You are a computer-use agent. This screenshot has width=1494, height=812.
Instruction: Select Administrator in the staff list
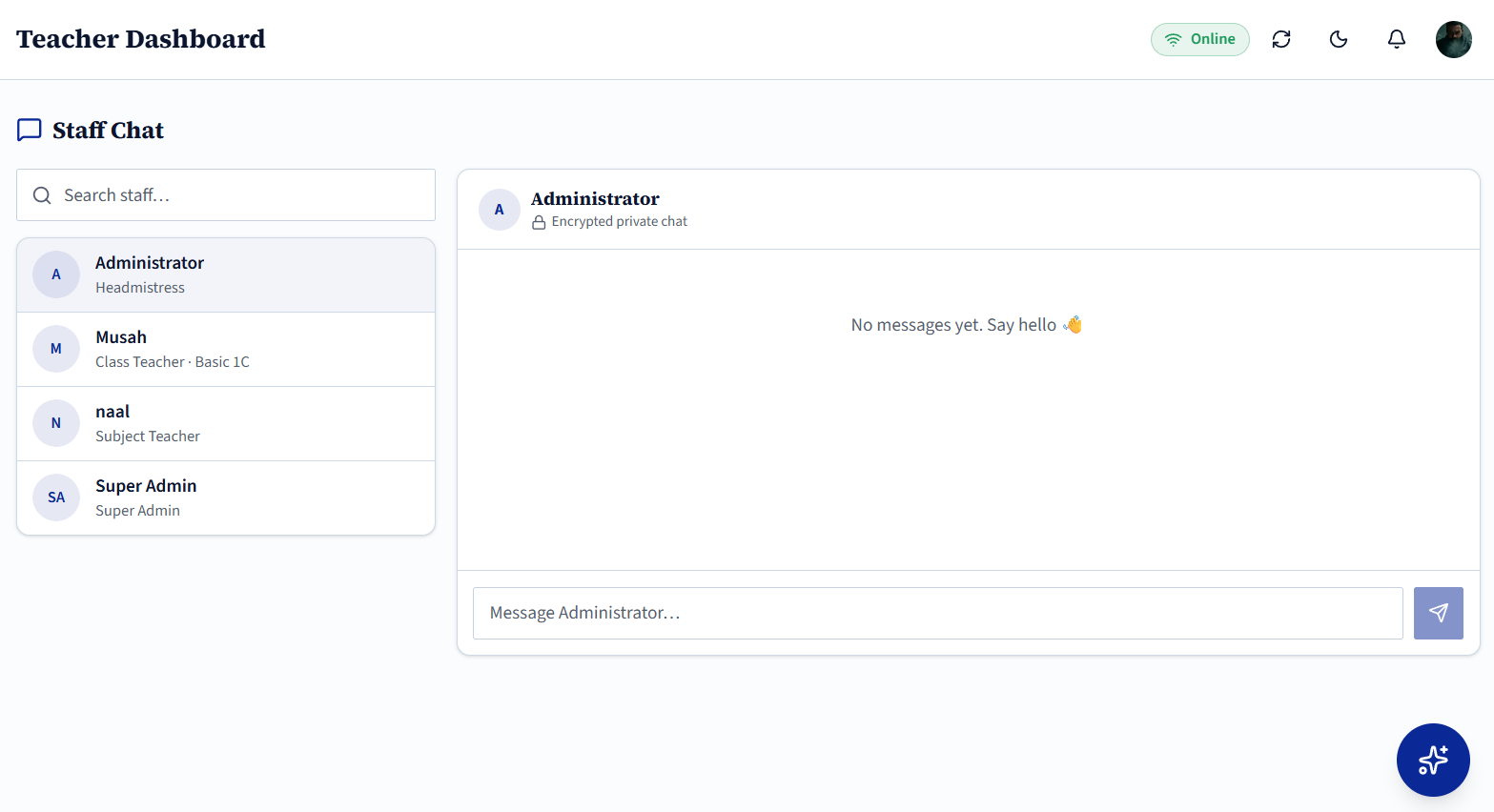[x=226, y=275]
